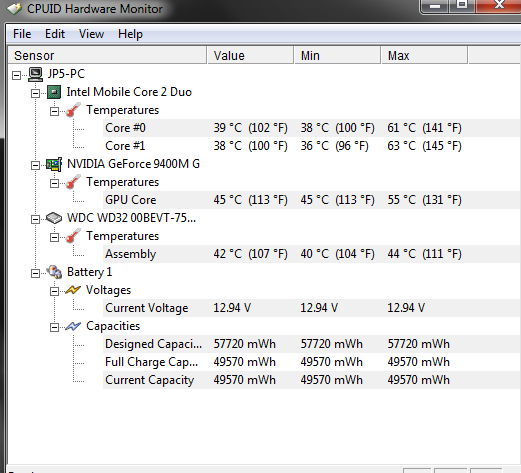
Task: Select the GPU Core row
Action: (x=312, y=200)
